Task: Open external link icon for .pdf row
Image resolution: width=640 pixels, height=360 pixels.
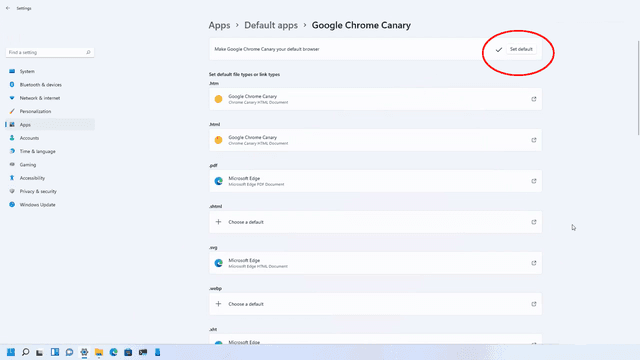Action: [533, 181]
